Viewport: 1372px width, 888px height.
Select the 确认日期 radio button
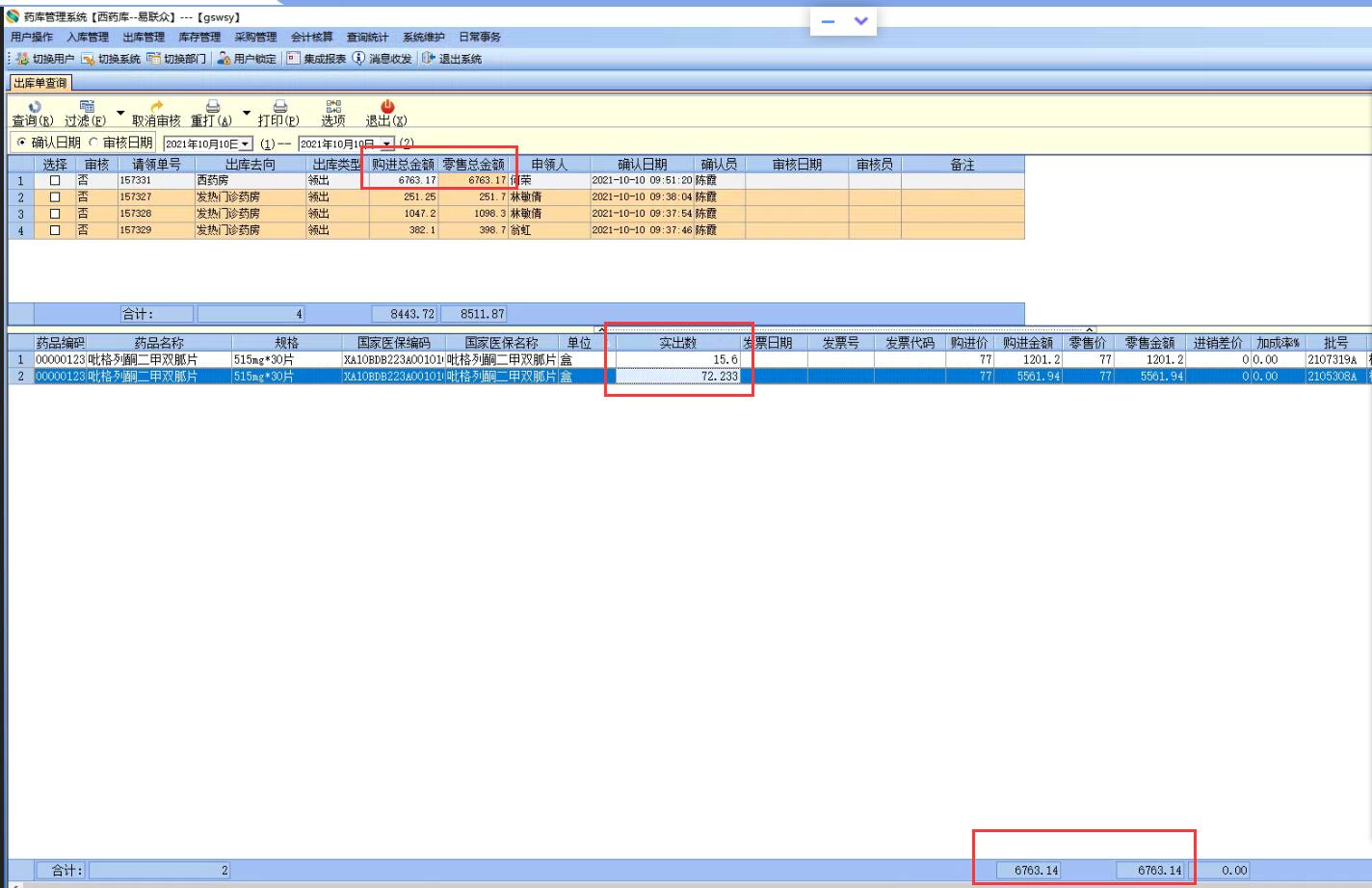pos(22,143)
